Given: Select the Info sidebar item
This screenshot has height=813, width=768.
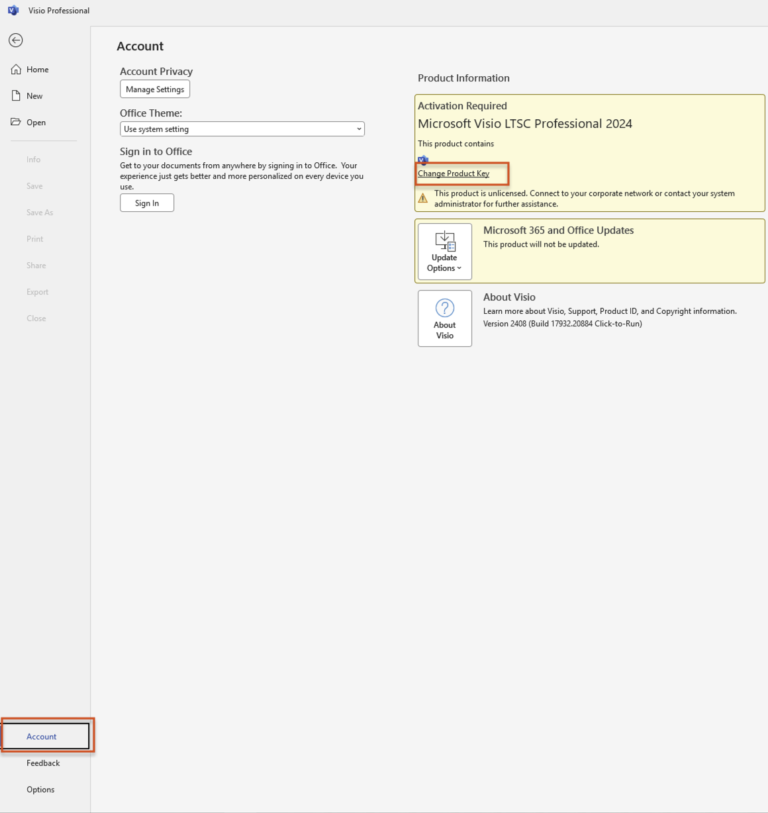Looking at the screenshot, I should point(33,159).
